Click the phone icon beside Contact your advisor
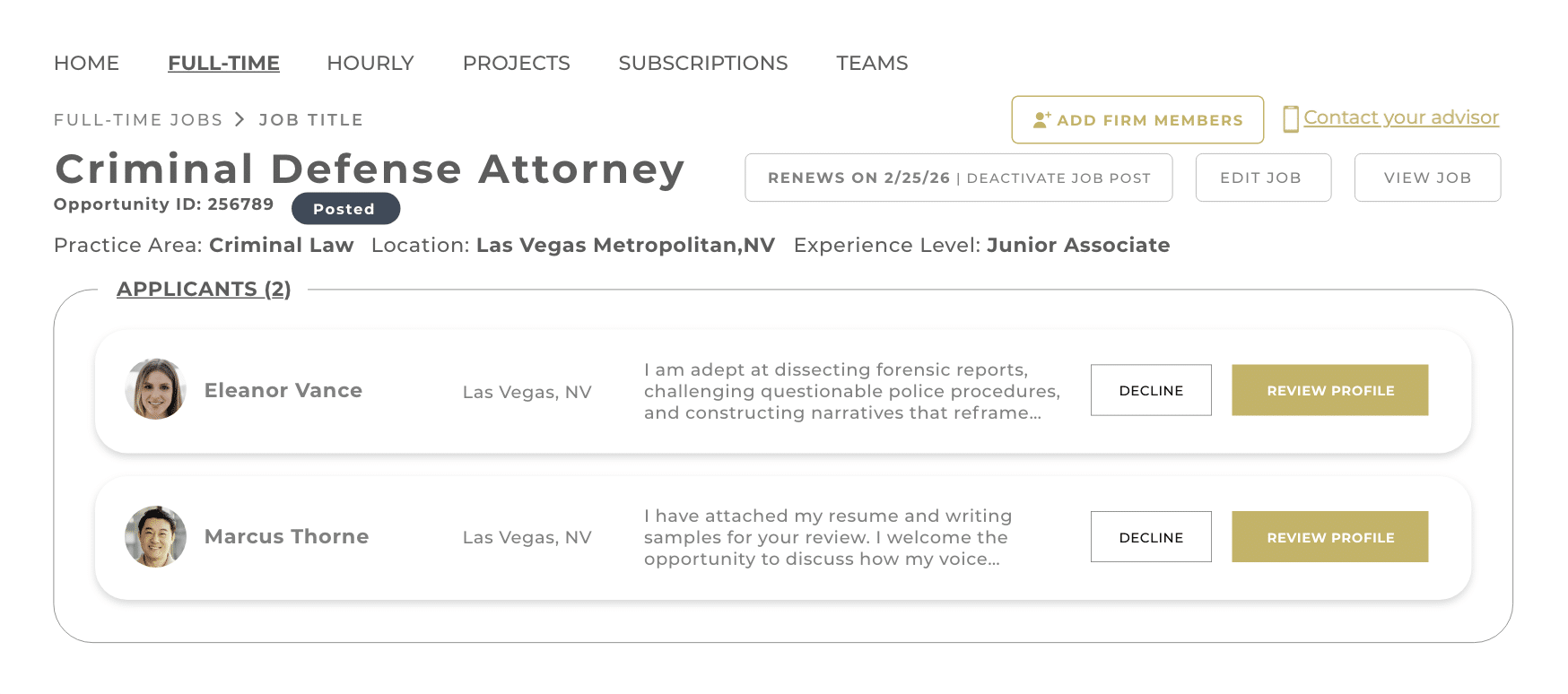 (1291, 119)
